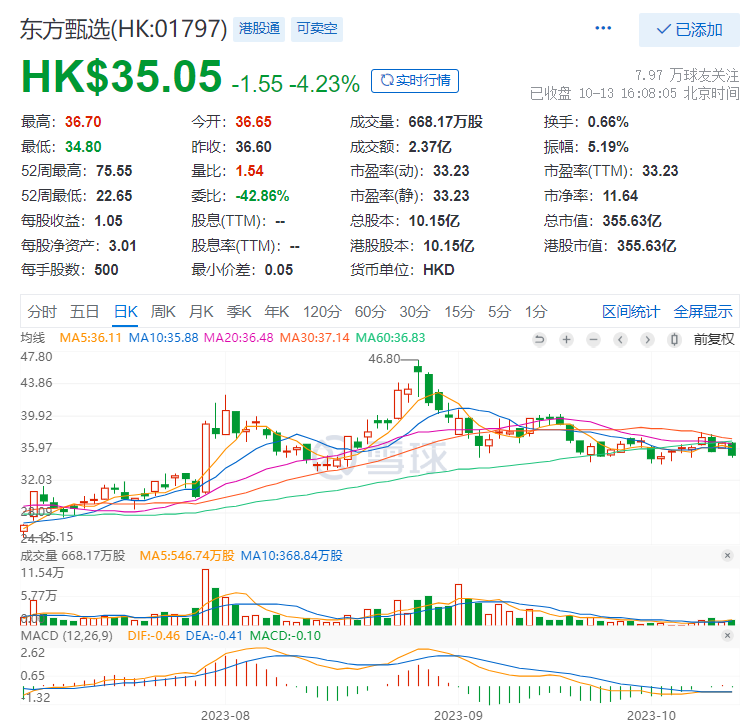Shift chart left with the left arrow icon
The height and width of the screenshot is (727, 750).
coord(620,340)
